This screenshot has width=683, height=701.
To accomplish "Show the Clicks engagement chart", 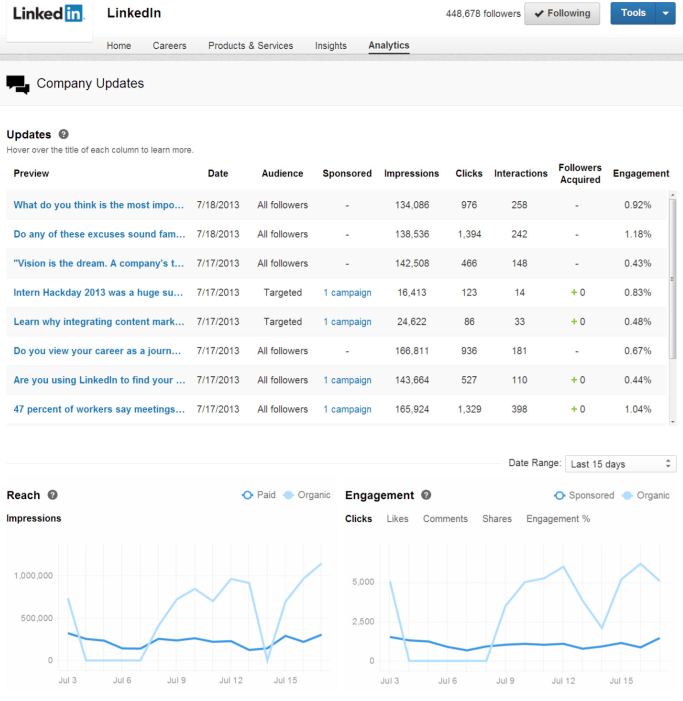I will click(x=358, y=519).
